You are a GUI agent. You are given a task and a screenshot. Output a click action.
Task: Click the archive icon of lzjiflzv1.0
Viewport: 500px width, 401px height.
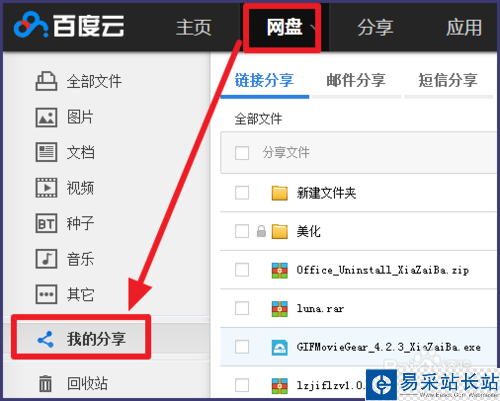click(x=280, y=386)
